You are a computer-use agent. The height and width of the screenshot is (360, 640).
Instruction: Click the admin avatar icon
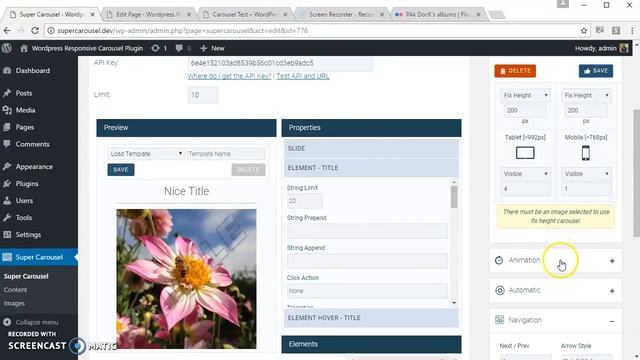coord(624,48)
